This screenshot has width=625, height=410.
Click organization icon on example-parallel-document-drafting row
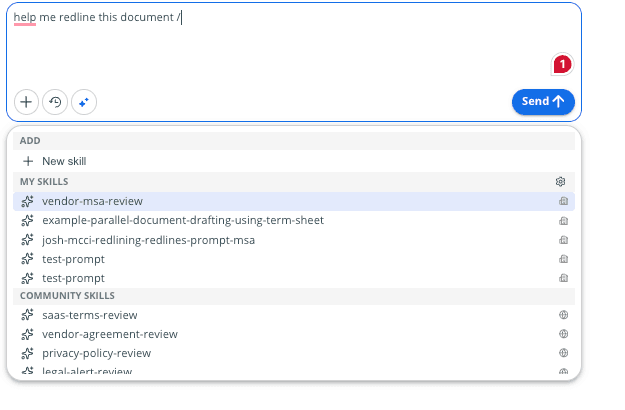[x=563, y=220]
